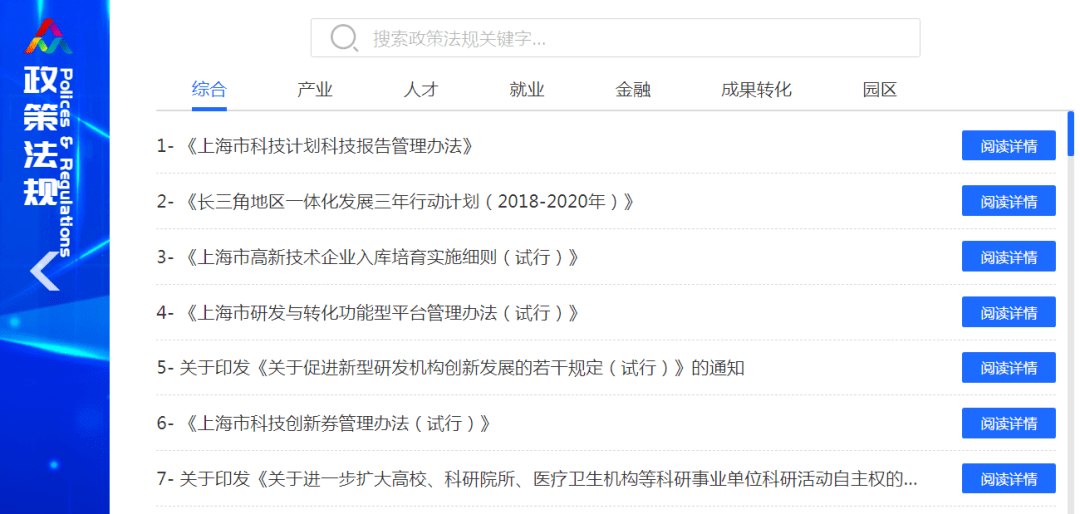
Task: Click 阅读详情 for item 5 新型研发机构 notice
Action: (1008, 368)
